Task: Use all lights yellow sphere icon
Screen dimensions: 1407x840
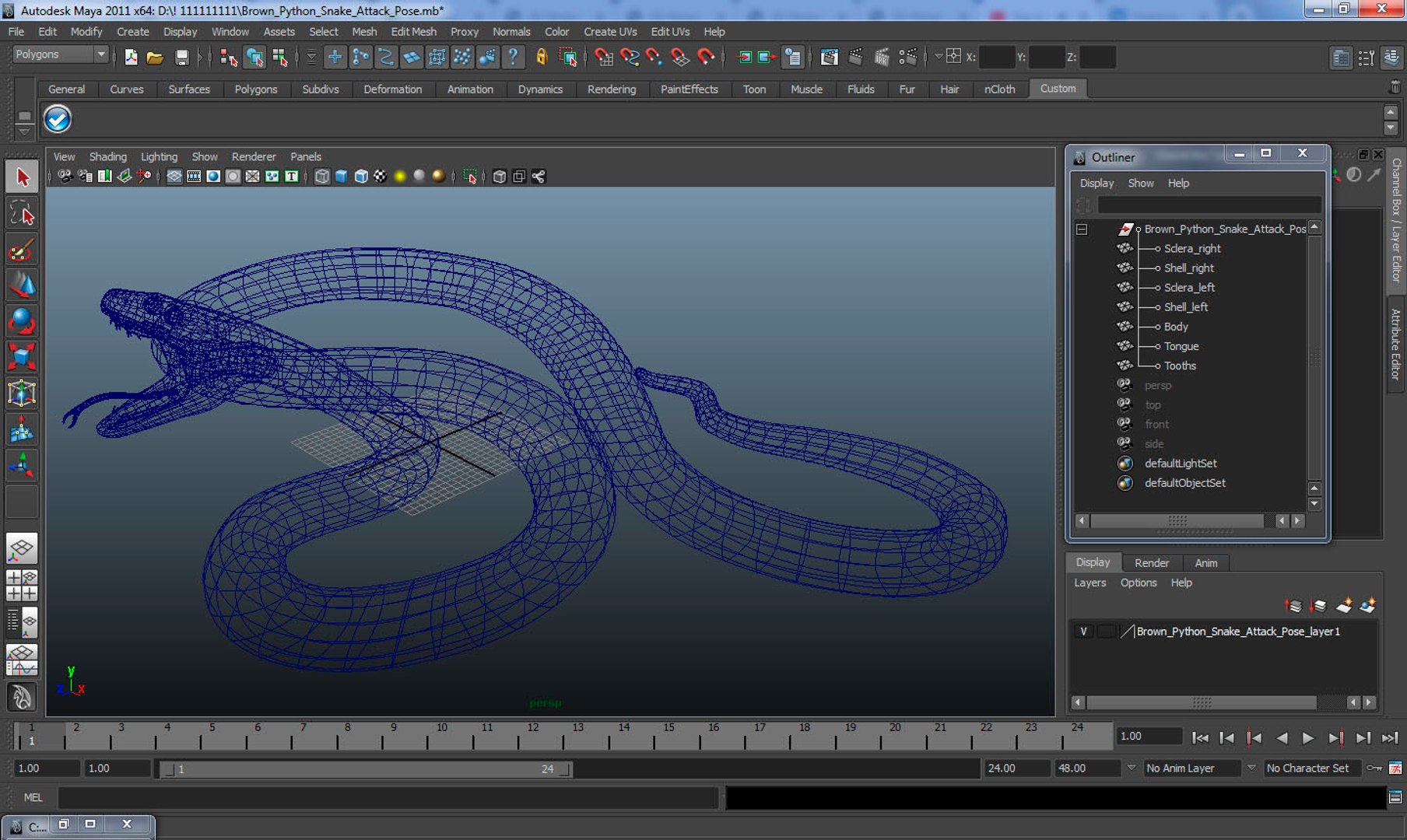Action: coord(400,177)
